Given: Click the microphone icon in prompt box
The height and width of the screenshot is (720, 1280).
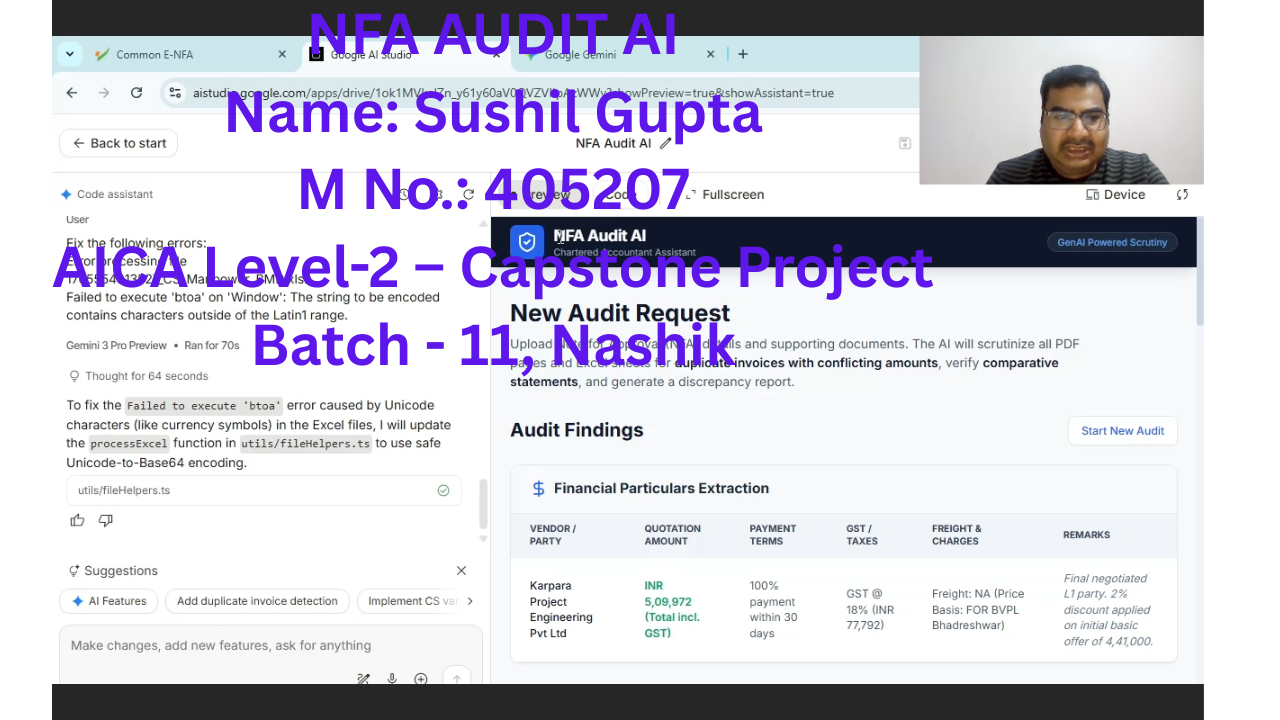Looking at the screenshot, I should pos(392,679).
